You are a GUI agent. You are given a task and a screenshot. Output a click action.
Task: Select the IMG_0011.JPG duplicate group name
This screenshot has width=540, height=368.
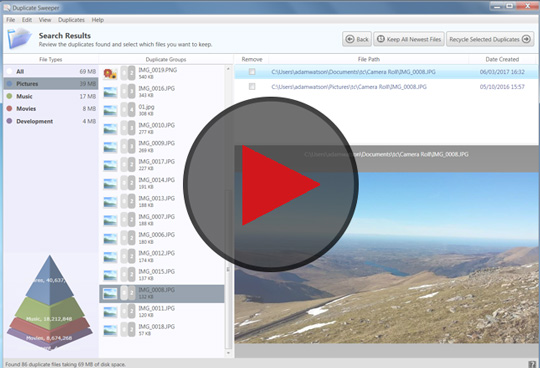(156, 308)
